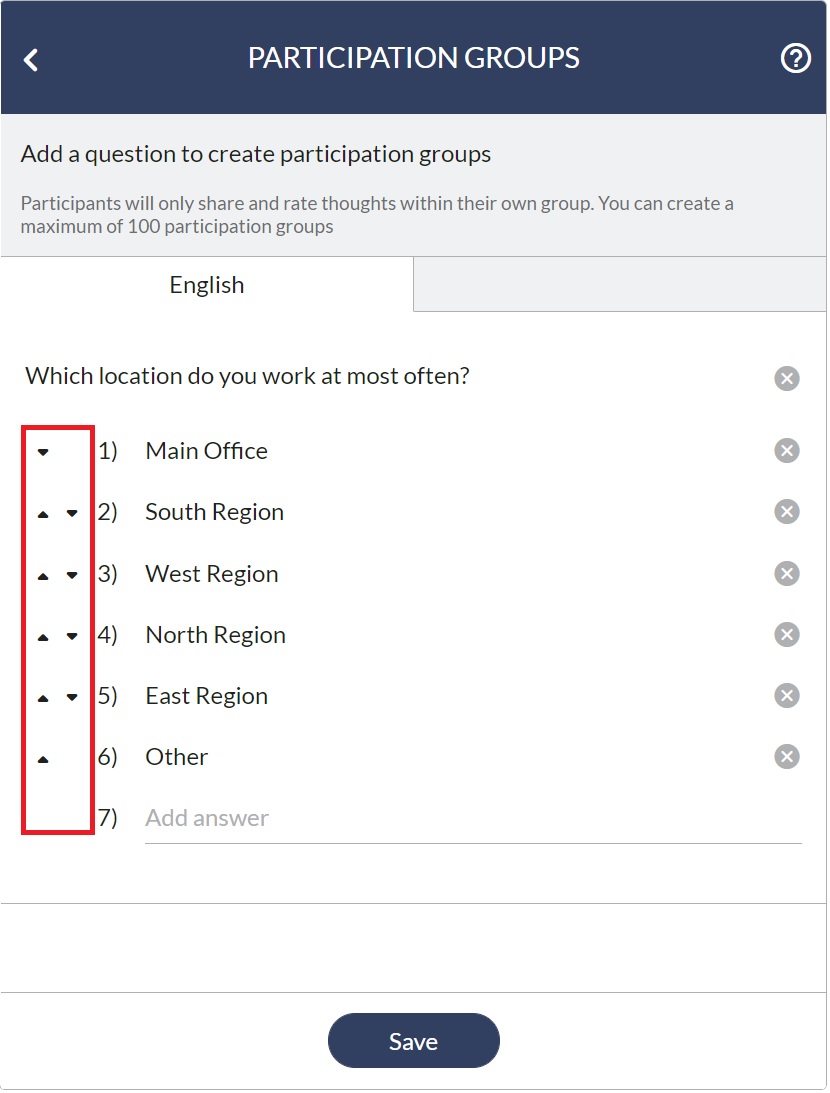Move West Region up one position
Viewport: 830px width, 1093px height.
click(x=43, y=576)
